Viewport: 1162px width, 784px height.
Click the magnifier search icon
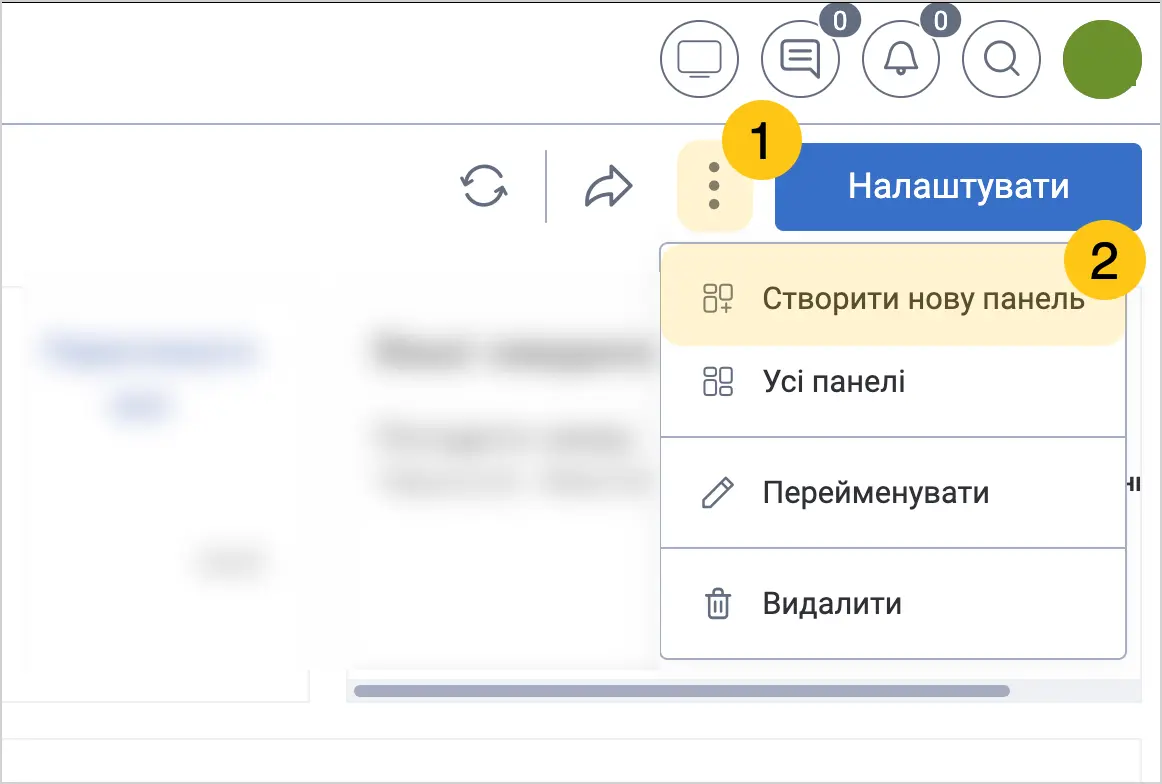pos(1001,59)
